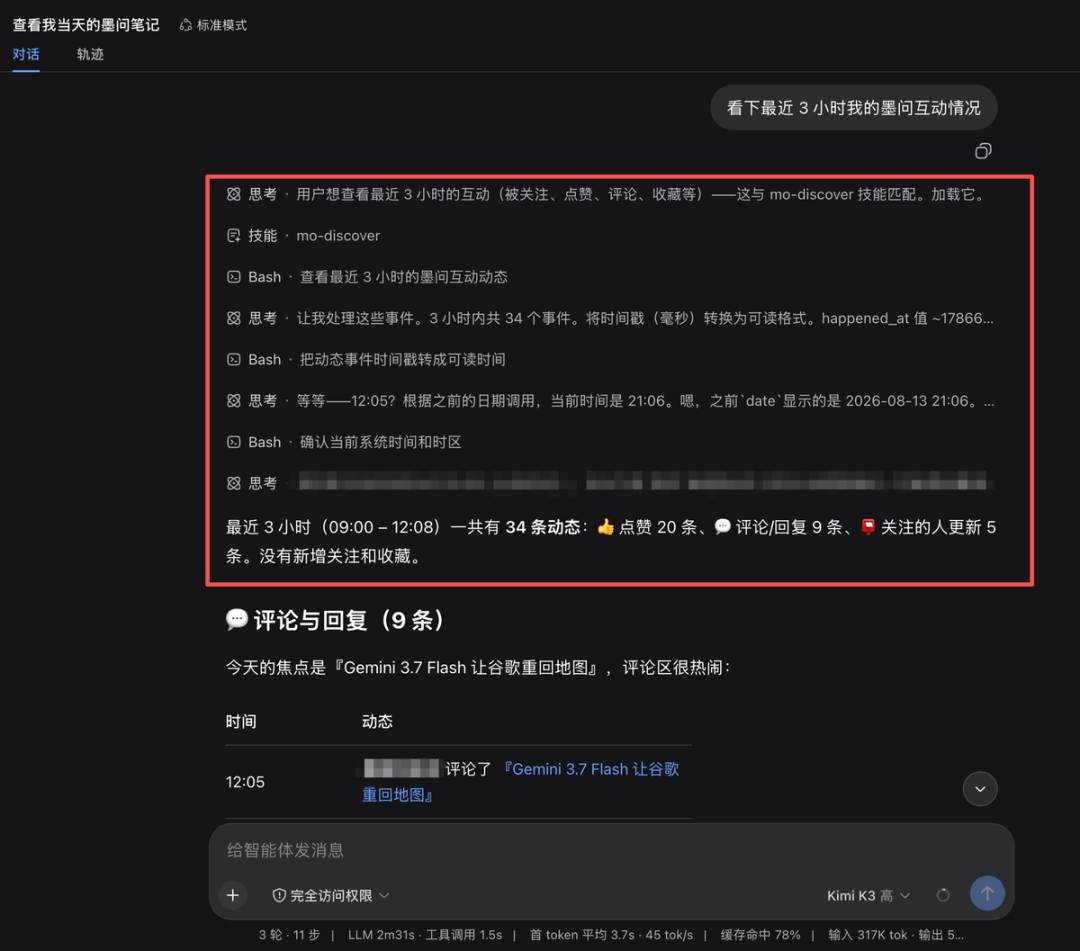Image resolution: width=1080 pixels, height=951 pixels.
Task: Click thinking icon beside the blurred step
Action: [233, 483]
